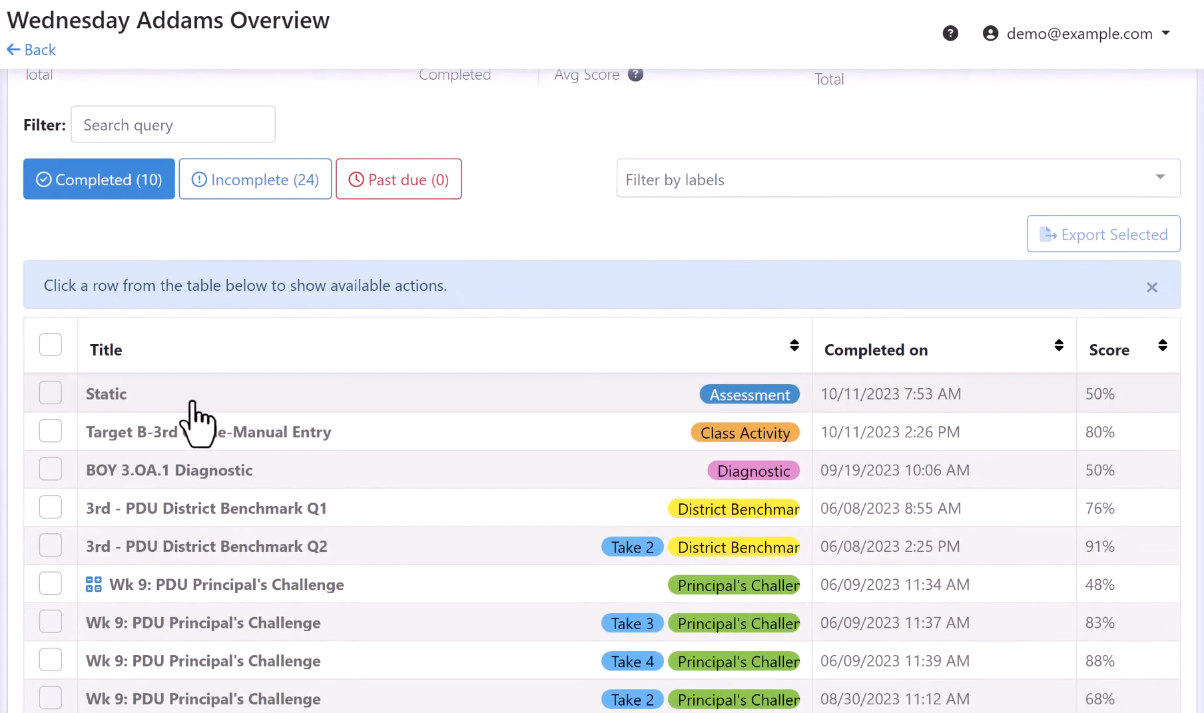Click the Take 4 badge
Image resolution: width=1204 pixels, height=713 pixels.
pos(632,660)
